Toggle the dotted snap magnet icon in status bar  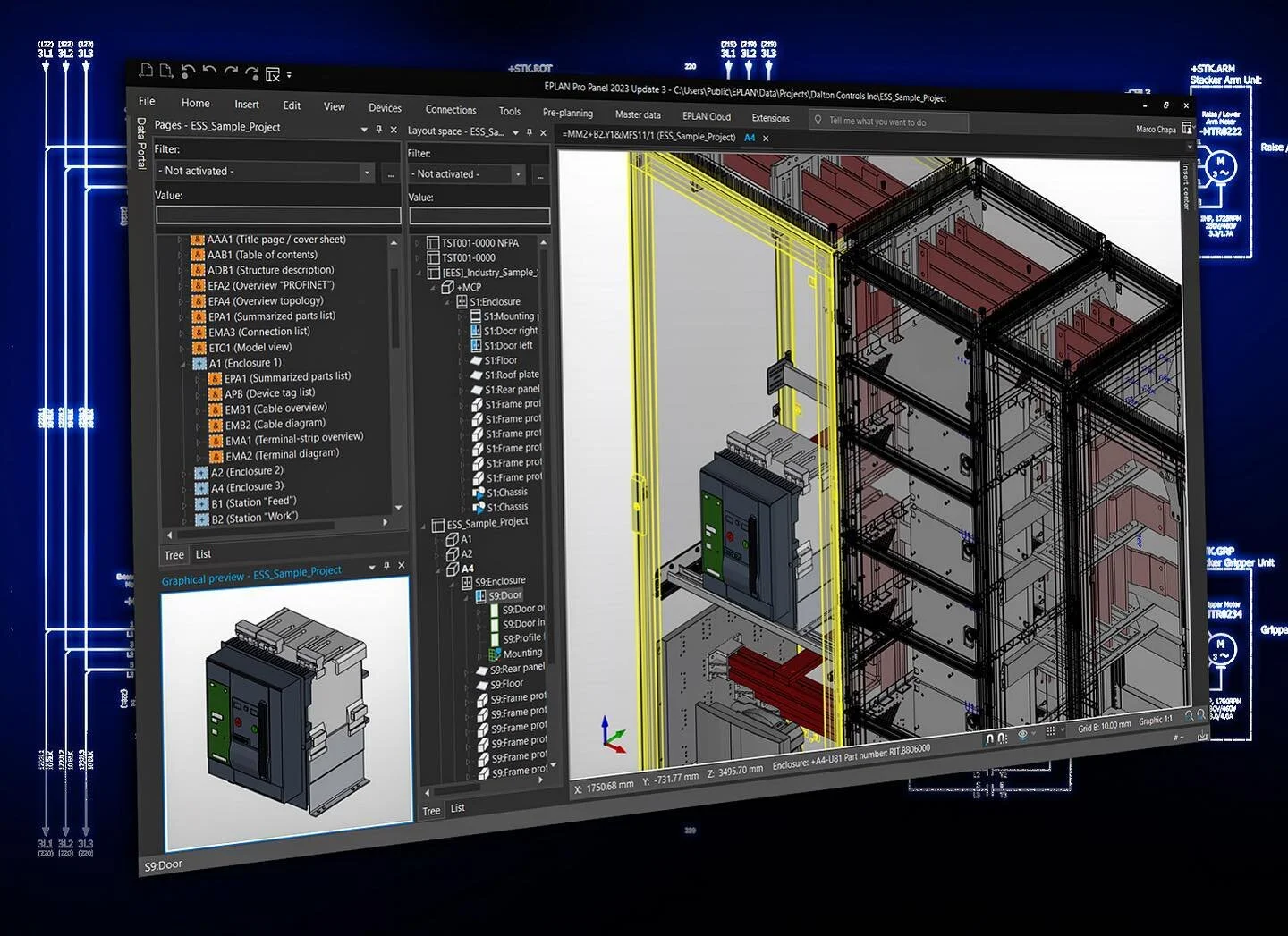click(1002, 738)
